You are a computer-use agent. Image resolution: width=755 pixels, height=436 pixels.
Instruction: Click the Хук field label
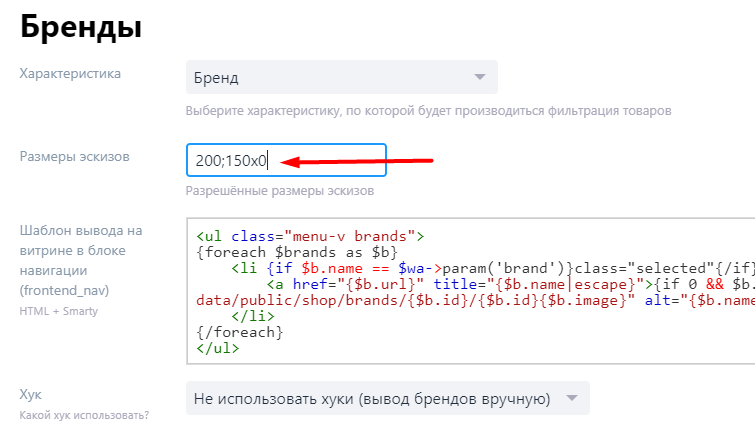coord(32,395)
